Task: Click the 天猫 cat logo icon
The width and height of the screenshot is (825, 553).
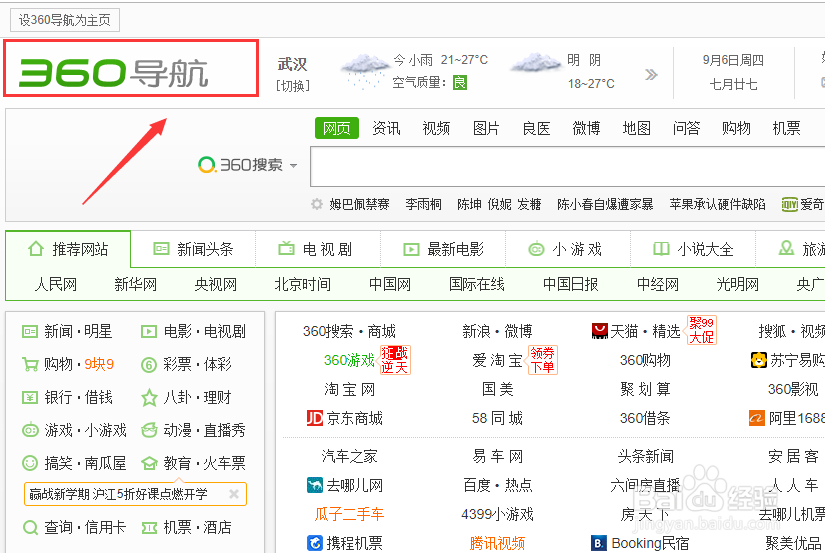Action: point(599,331)
